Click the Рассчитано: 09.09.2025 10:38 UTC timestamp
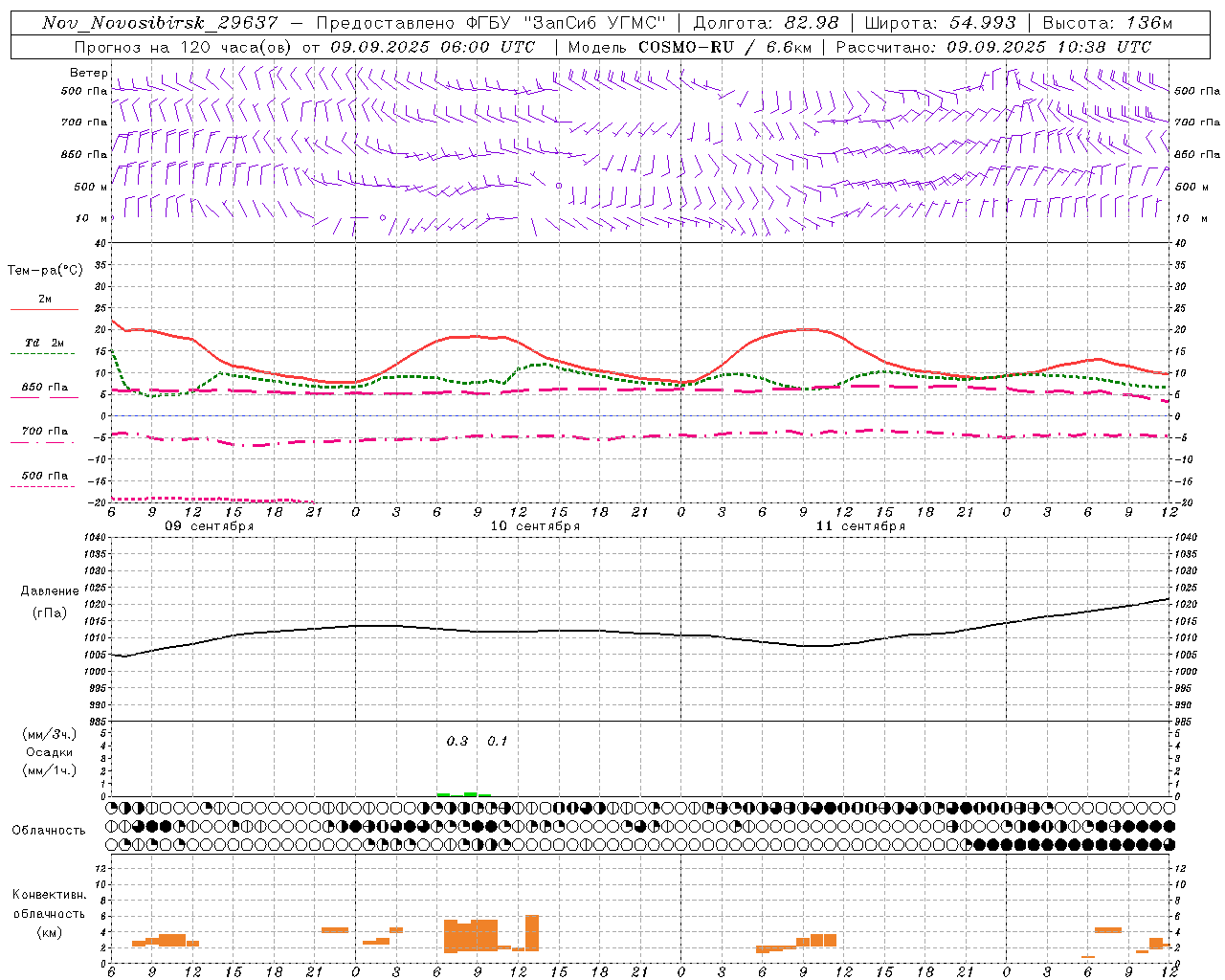This screenshot has height=980, width=1225. pyautogui.click(x=993, y=47)
